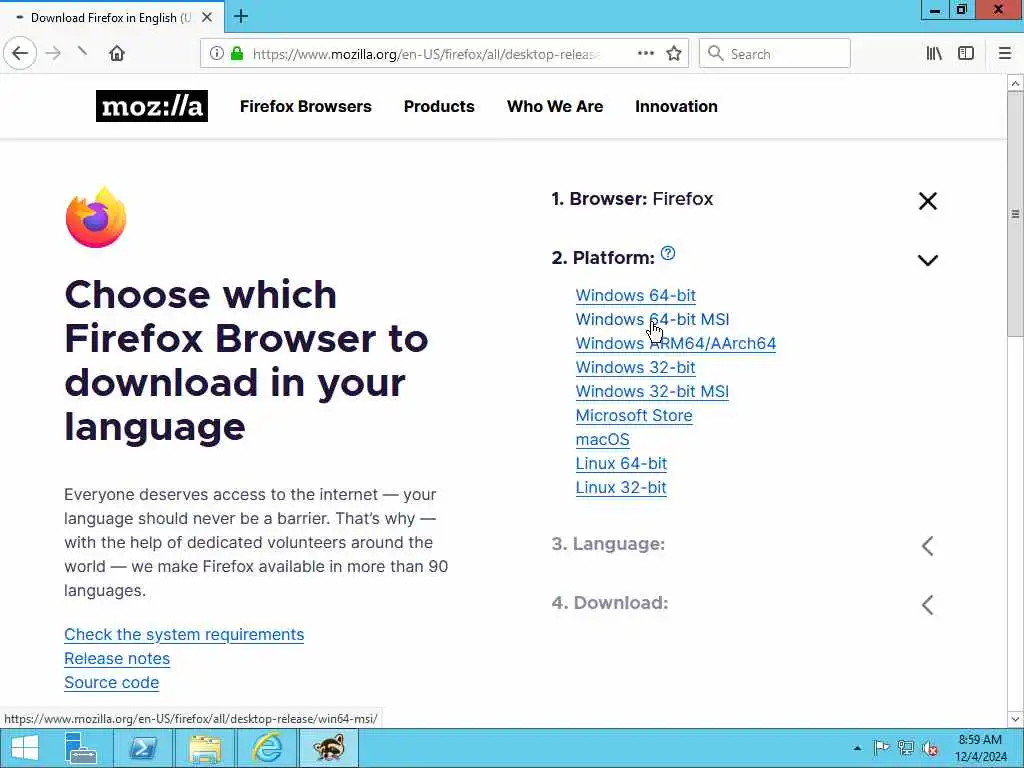1024x768 pixels.
Task: Clear the Browser selection with X icon
Action: [x=928, y=200]
